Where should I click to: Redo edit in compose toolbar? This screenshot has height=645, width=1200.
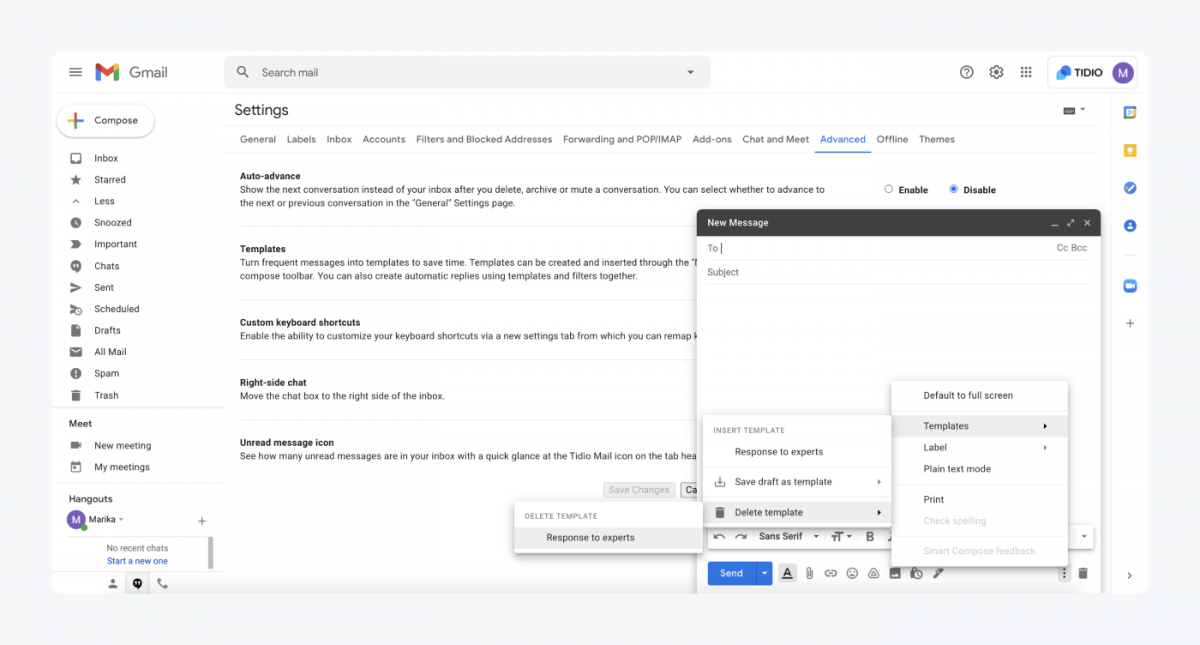(741, 537)
